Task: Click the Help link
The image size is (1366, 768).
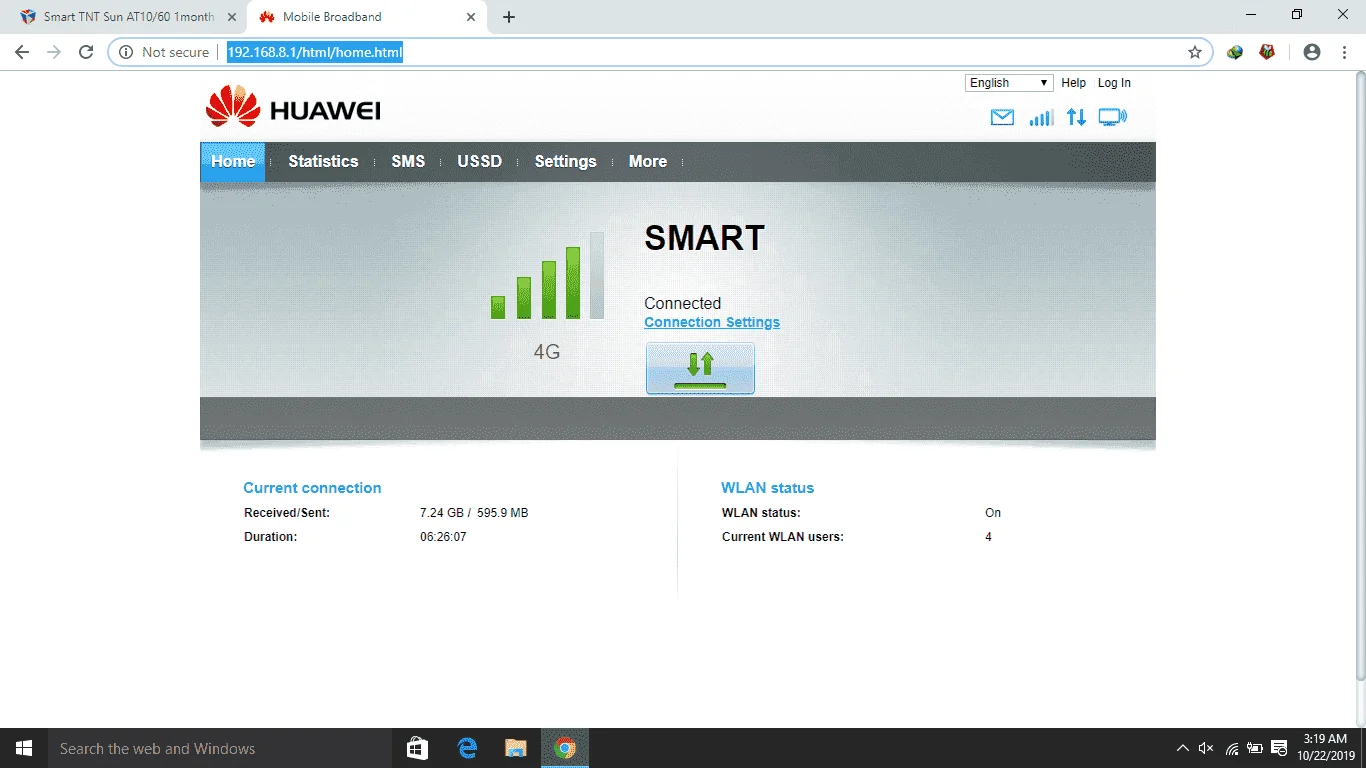Action: tap(1074, 83)
